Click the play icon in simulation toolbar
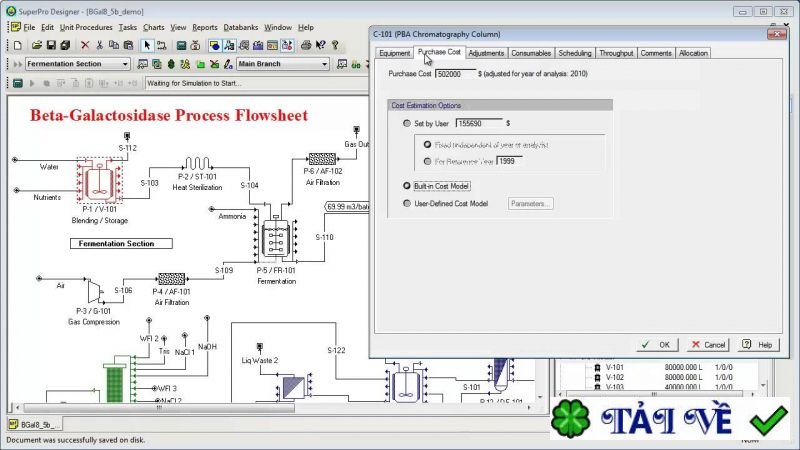 (32, 83)
